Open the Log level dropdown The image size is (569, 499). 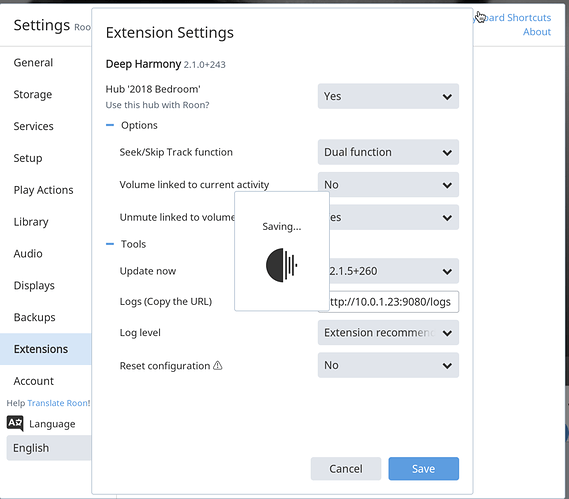pyautogui.click(x=388, y=332)
